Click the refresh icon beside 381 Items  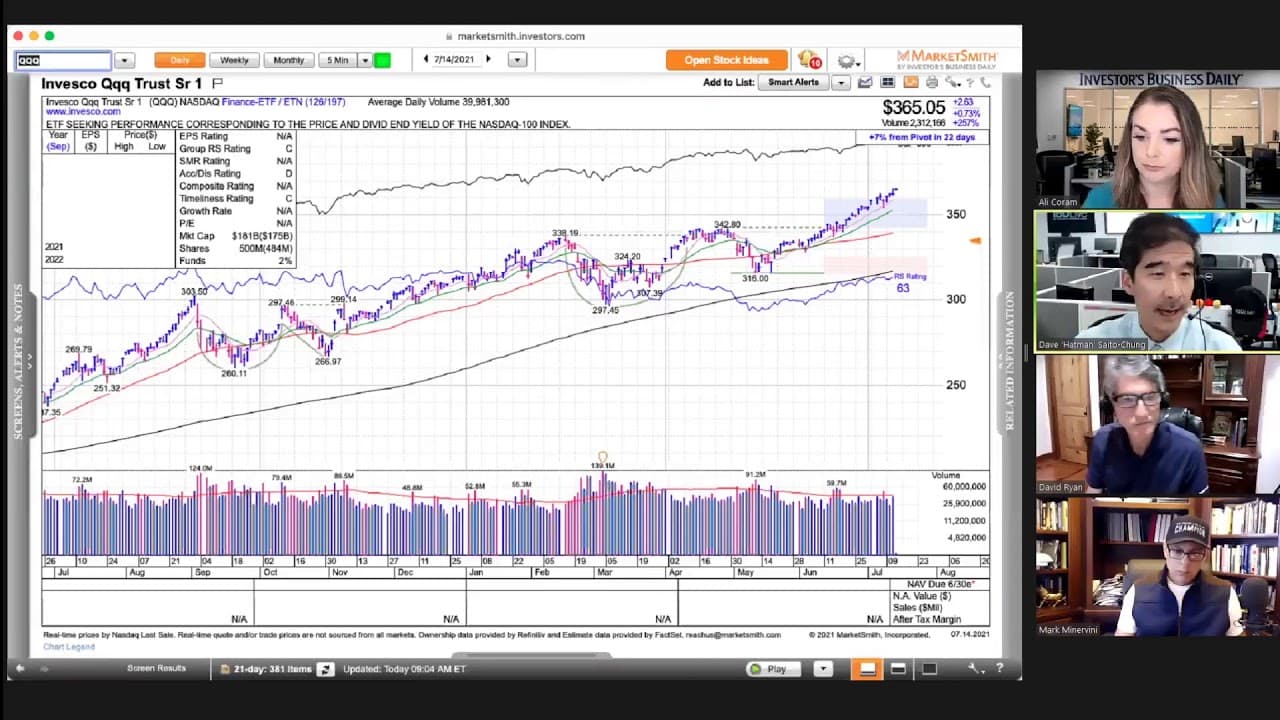tap(325, 669)
